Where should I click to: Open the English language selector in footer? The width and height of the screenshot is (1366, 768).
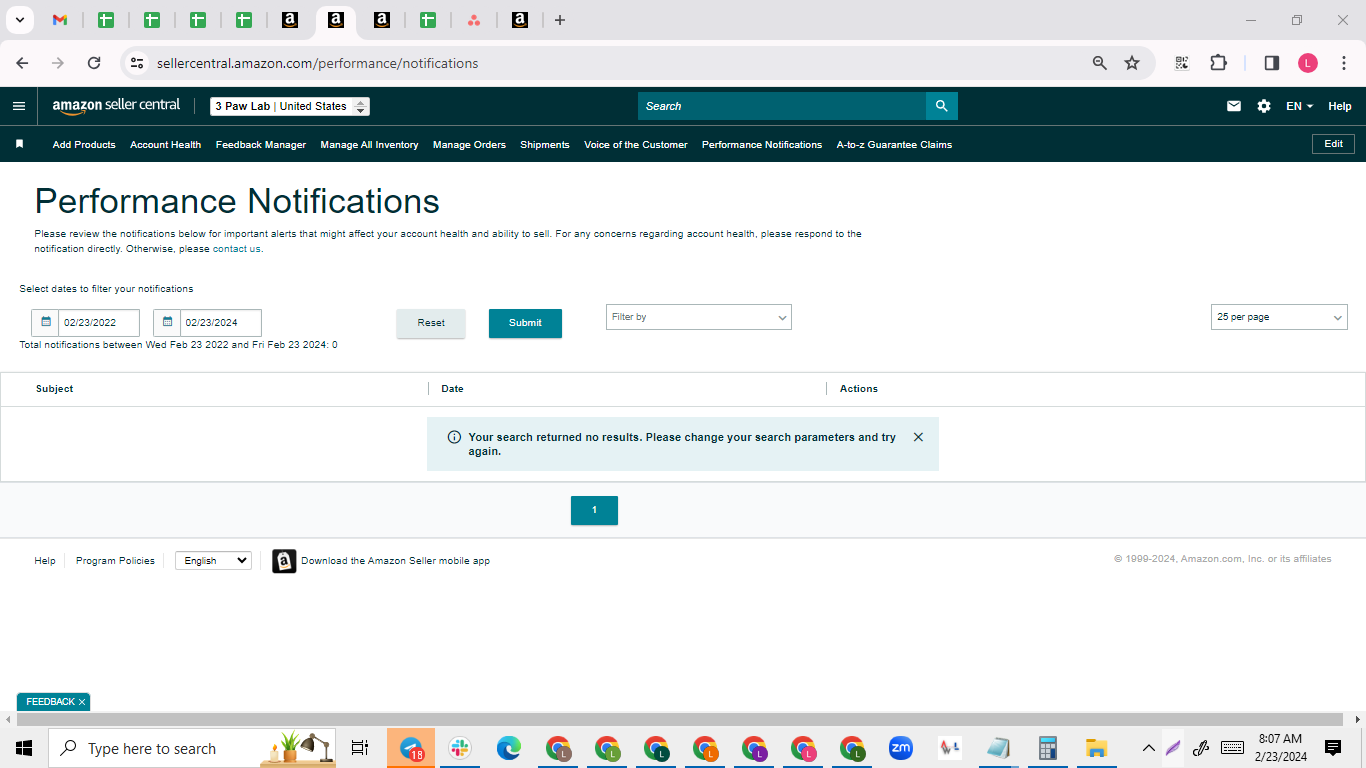[213, 561]
